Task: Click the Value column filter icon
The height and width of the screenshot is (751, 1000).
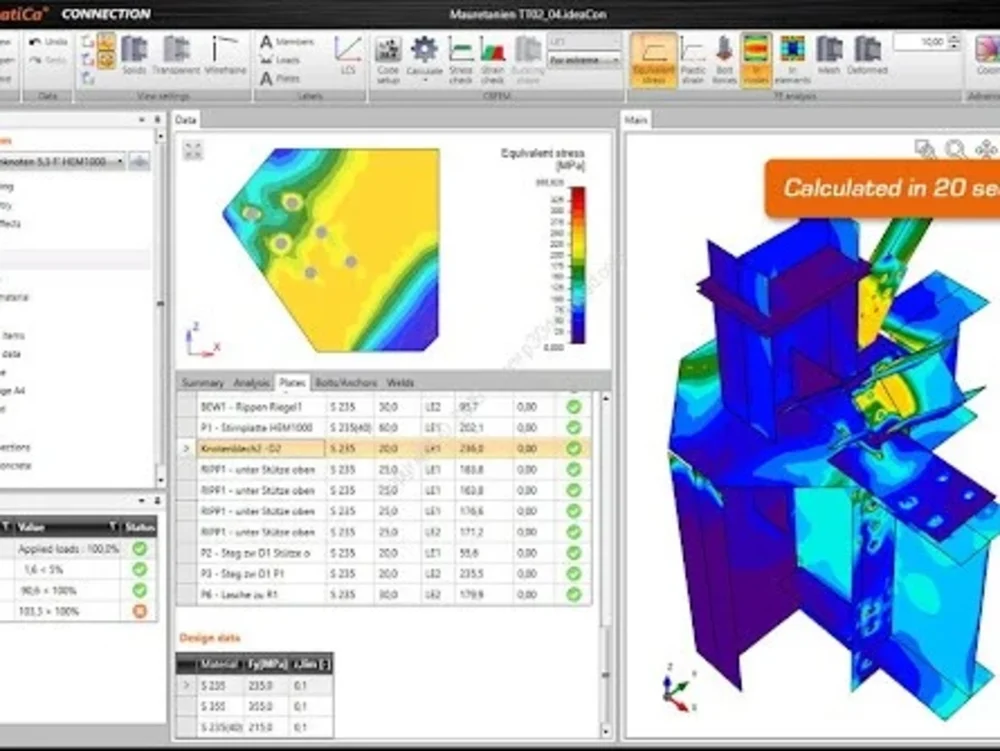Action: (112, 527)
